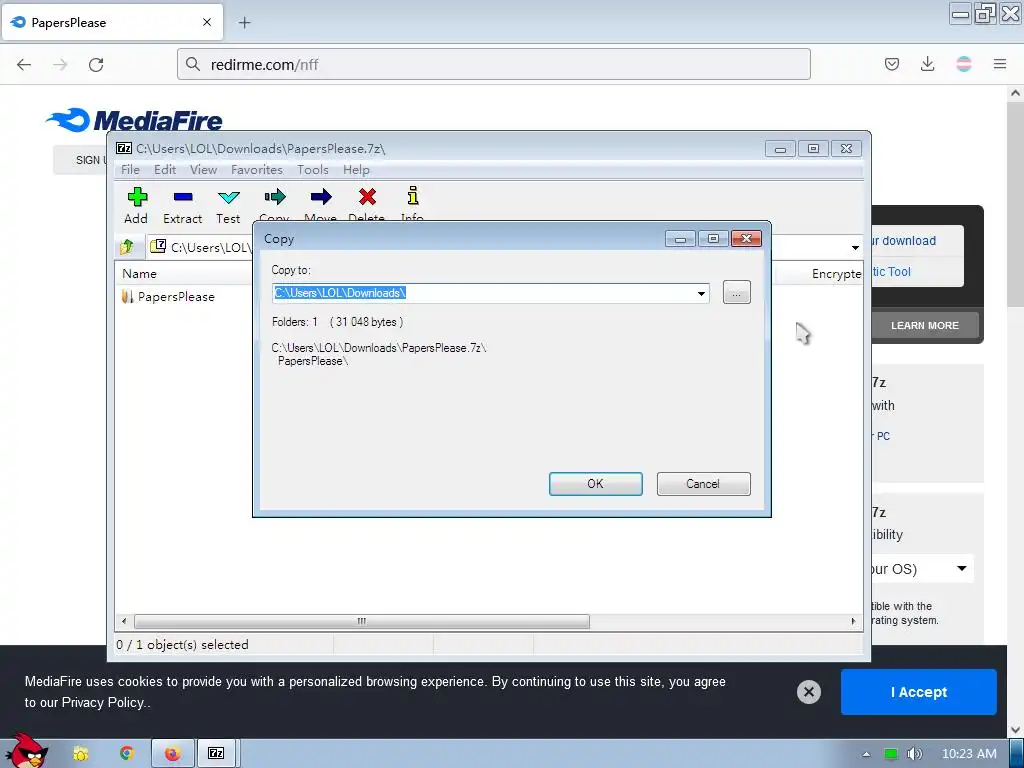Click the horizontal scrollbar in the 7-Zip file list
Screen dimensions: 1024x768
[x=361, y=621]
